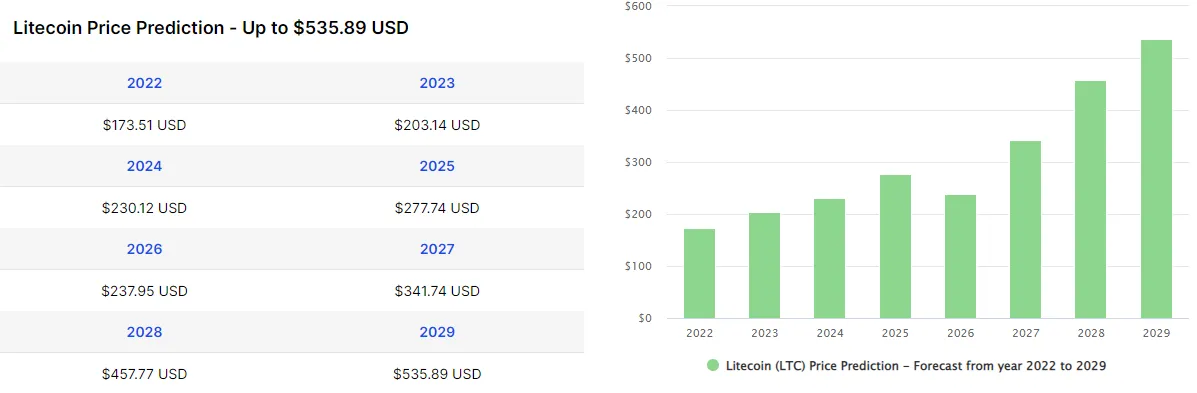Open the 2025 year header

(437, 166)
